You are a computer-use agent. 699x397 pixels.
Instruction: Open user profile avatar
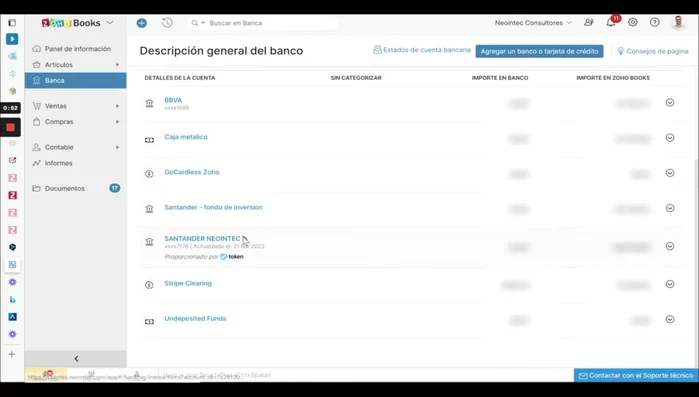pyautogui.click(x=678, y=22)
